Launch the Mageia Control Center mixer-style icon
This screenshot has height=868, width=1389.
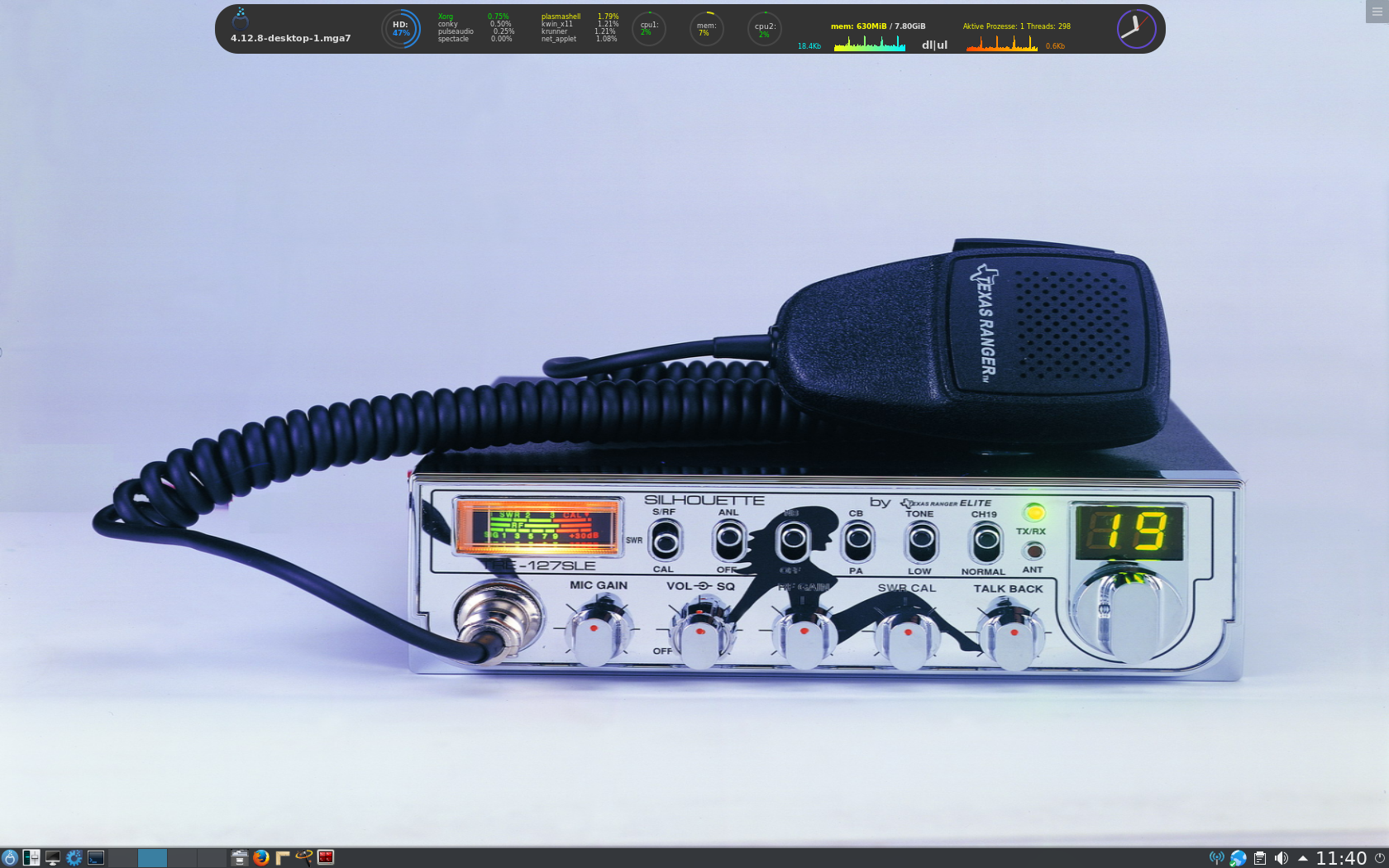[31, 858]
